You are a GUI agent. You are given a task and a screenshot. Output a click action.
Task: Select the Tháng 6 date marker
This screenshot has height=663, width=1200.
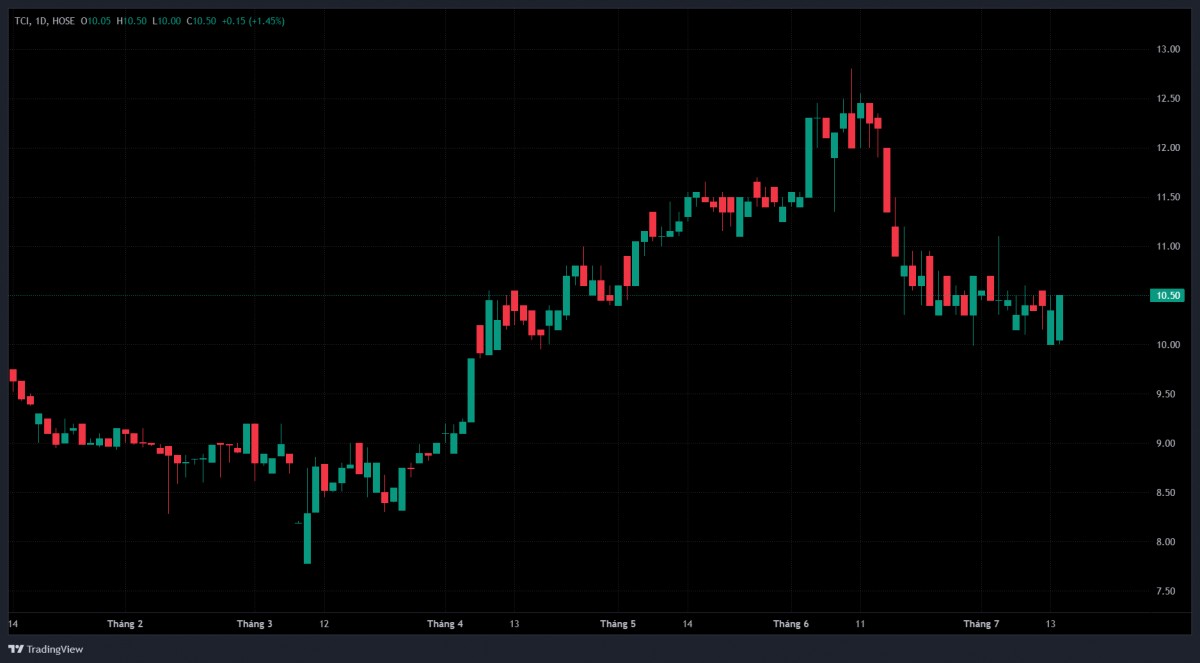tap(791, 624)
